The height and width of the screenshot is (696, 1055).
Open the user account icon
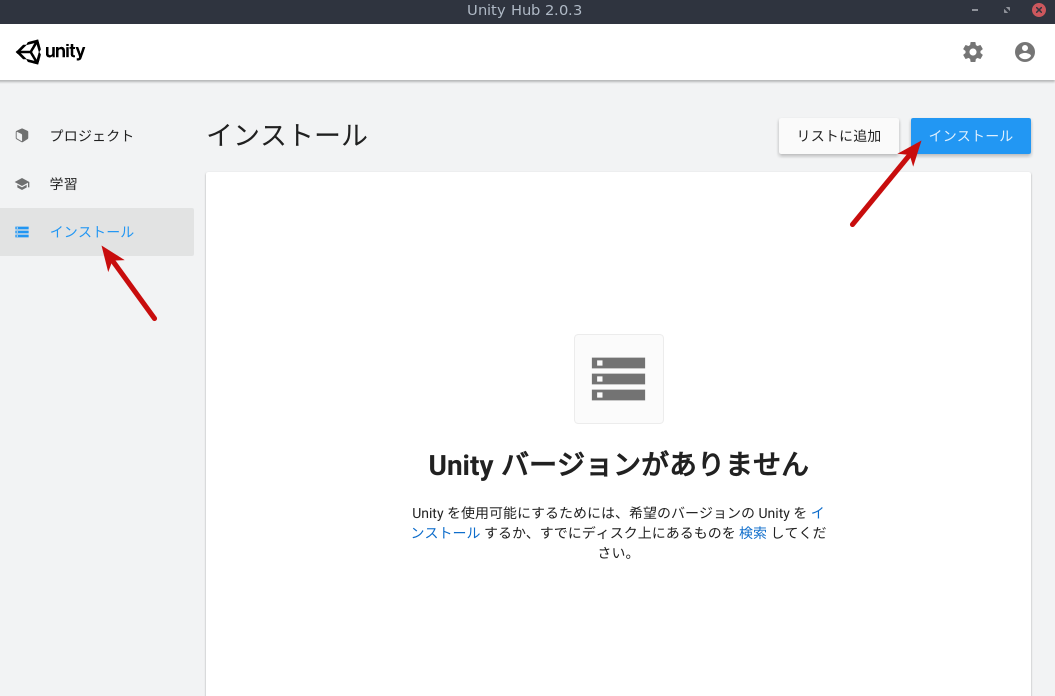pos(1024,52)
